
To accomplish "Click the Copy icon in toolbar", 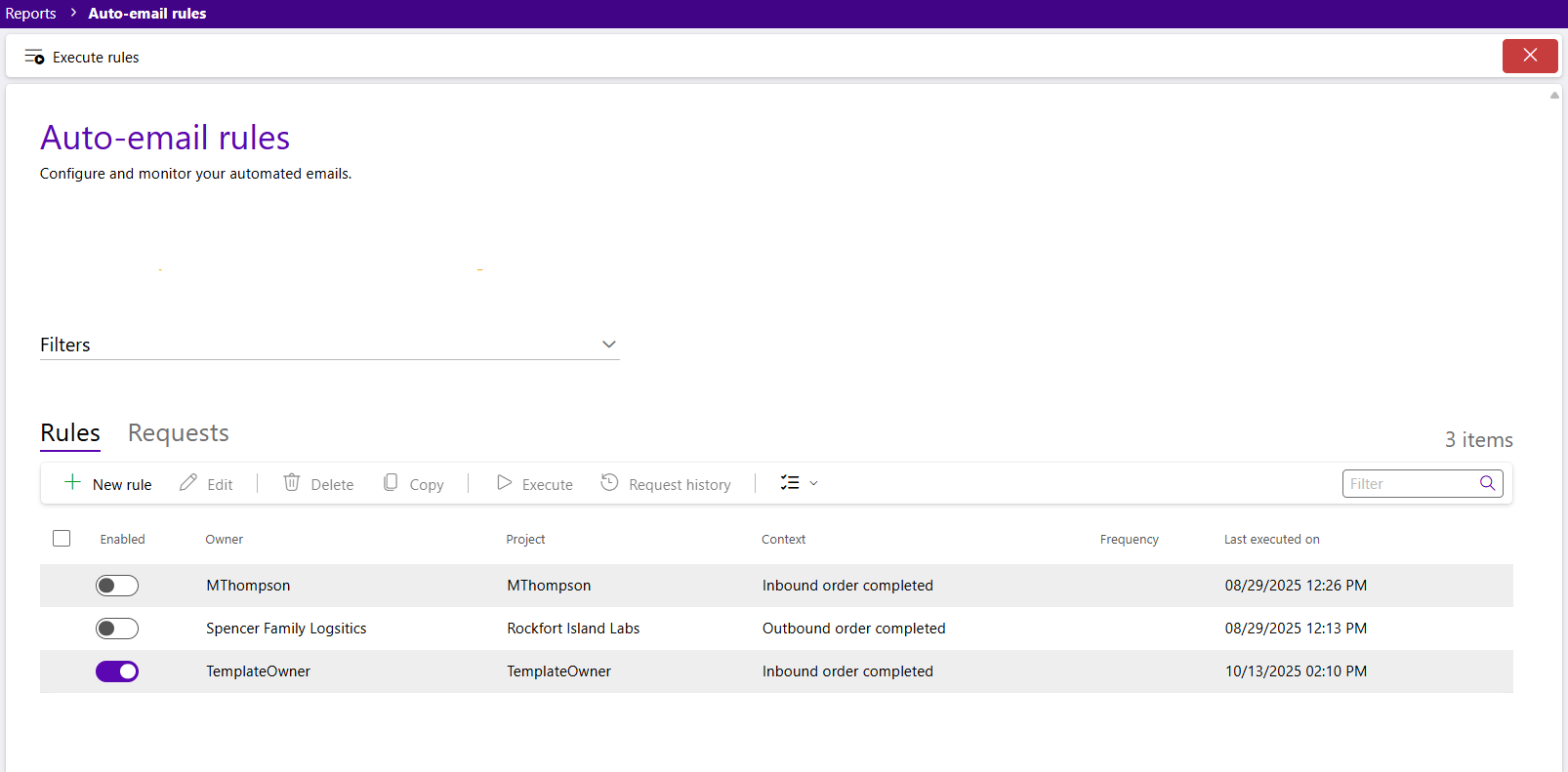I will (x=391, y=482).
